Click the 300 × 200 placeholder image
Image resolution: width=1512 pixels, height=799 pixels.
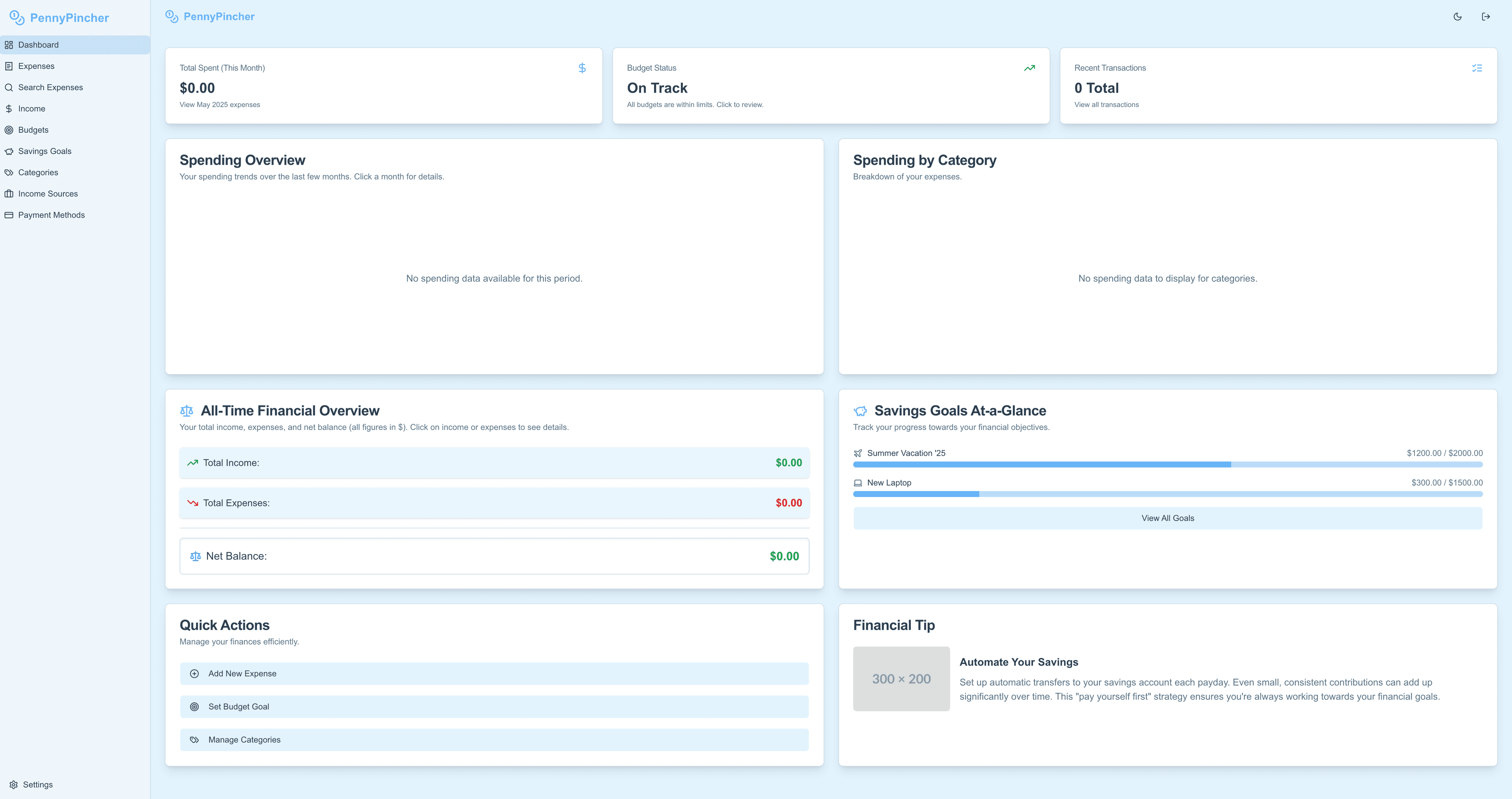point(901,679)
